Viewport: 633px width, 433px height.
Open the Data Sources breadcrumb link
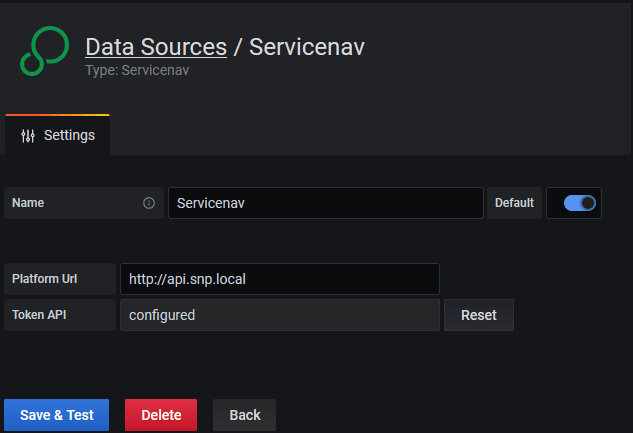click(x=156, y=47)
